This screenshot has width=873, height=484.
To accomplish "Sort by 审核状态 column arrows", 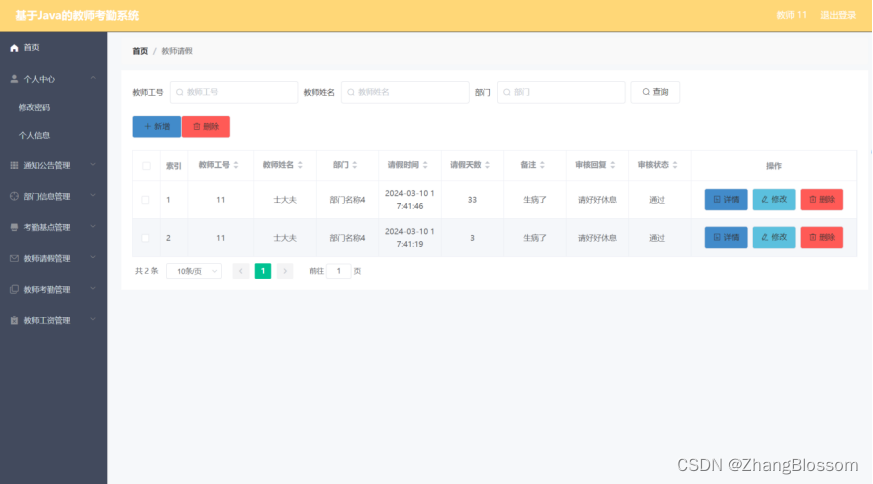I will tap(675, 165).
